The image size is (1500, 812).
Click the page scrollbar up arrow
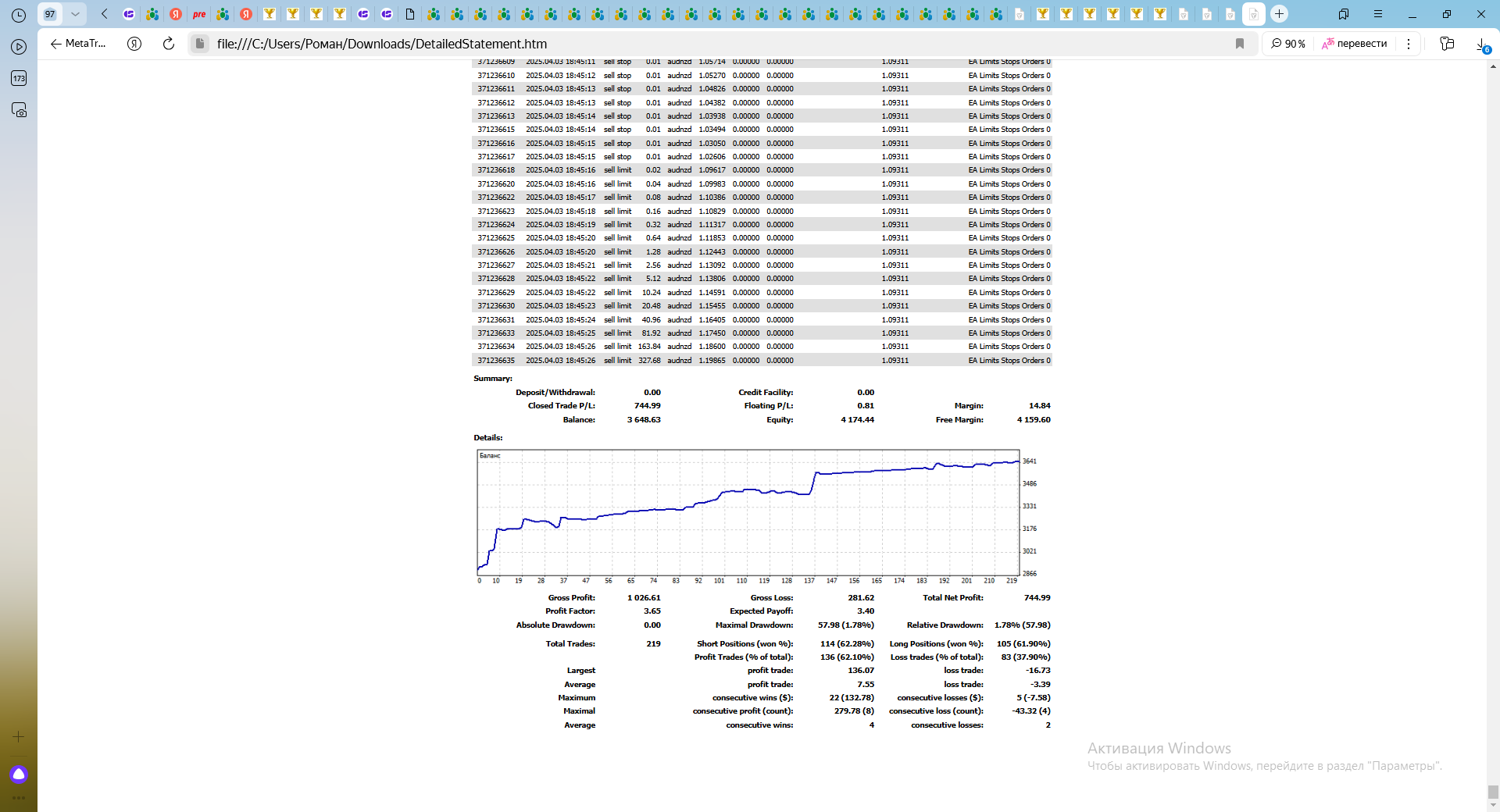[x=1493, y=66]
